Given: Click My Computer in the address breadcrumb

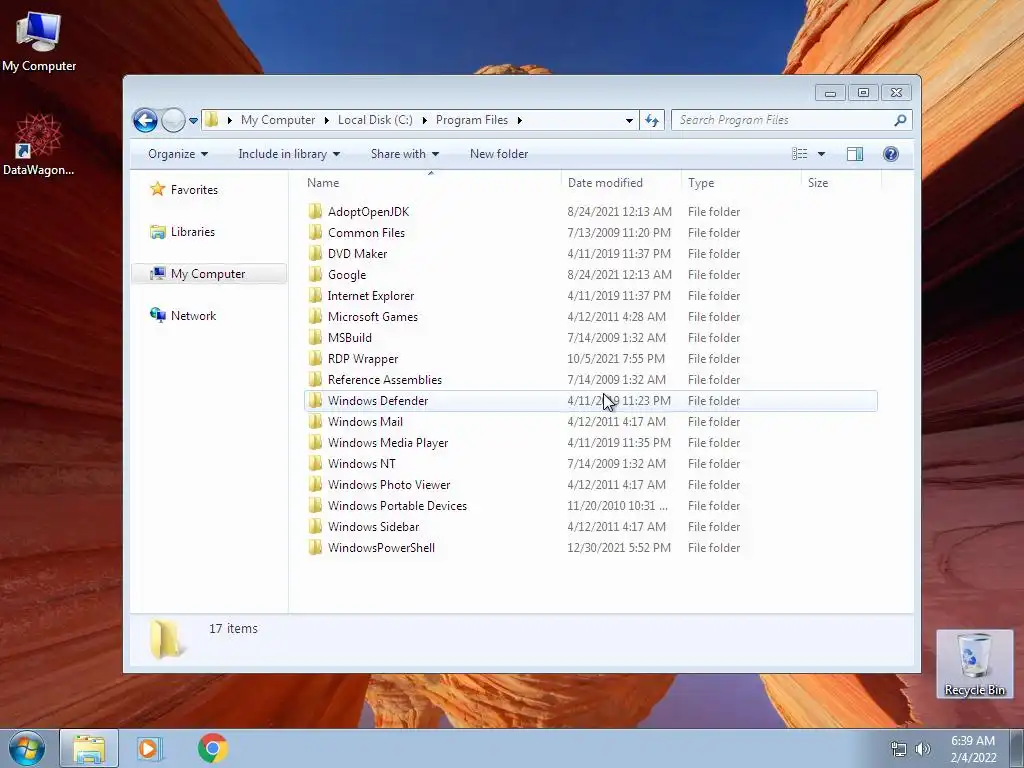Looking at the screenshot, I should [278, 120].
